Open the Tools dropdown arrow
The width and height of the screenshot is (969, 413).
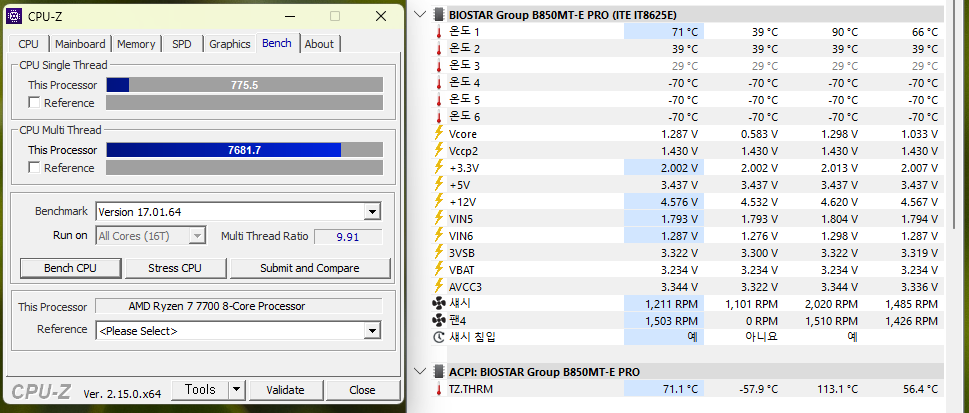point(237,390)
